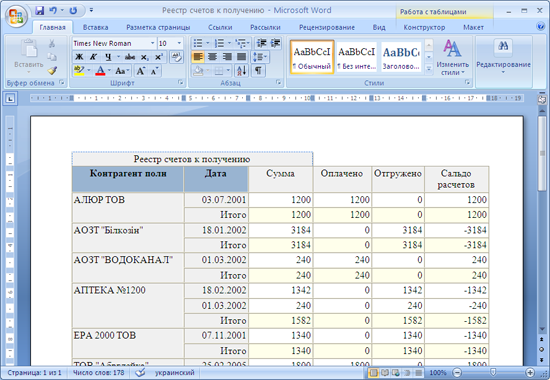Align text right

[227, 57]
